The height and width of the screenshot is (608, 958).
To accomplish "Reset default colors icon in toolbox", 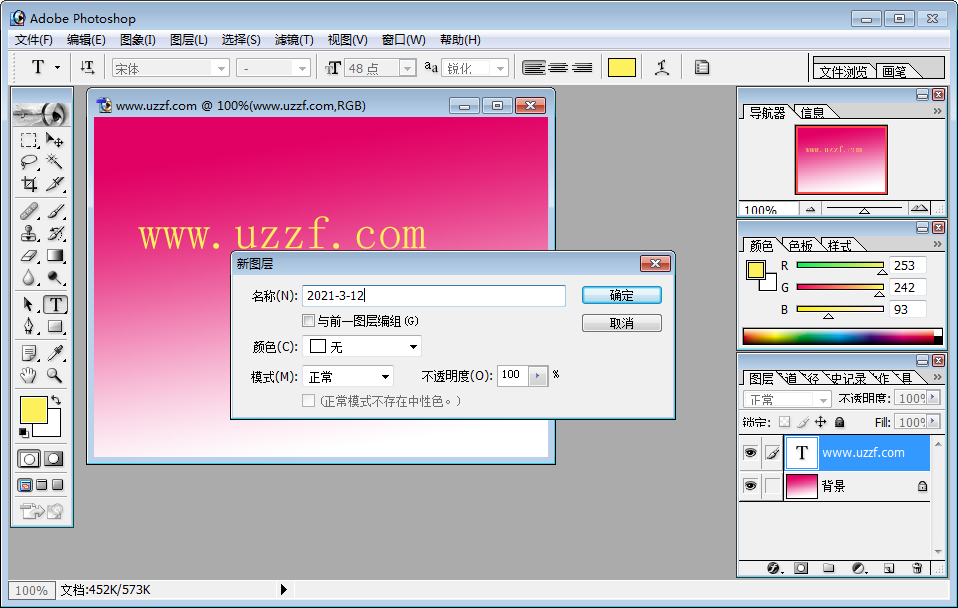I will (x=24, y=433).
